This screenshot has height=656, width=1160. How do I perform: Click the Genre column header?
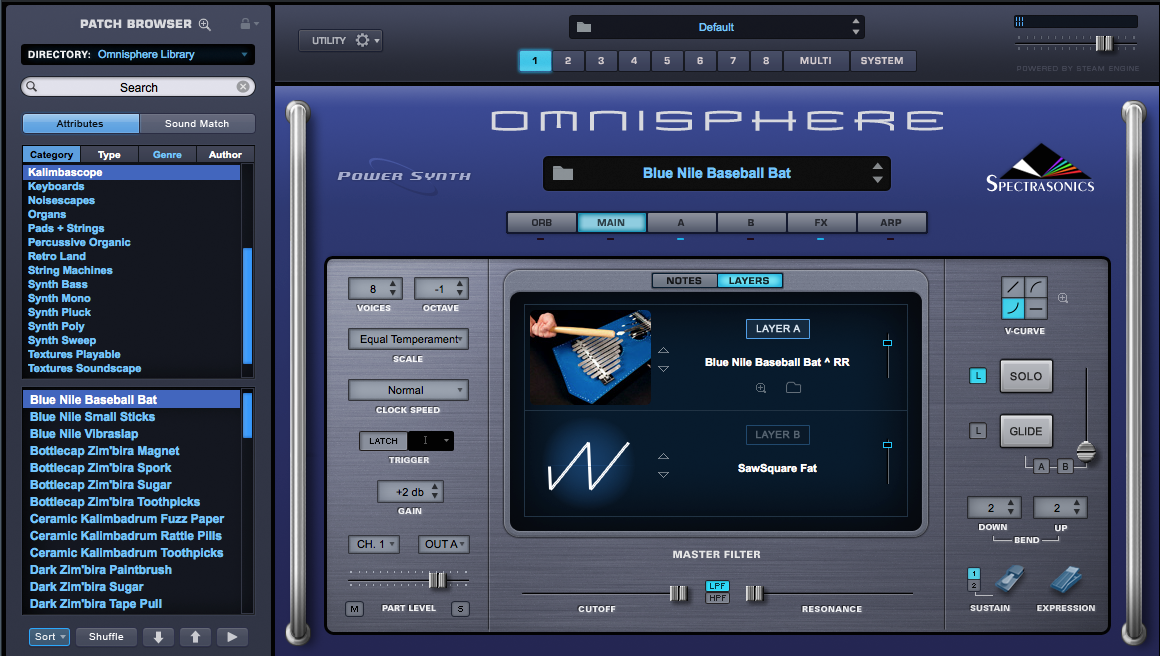pyautogui.click(x=167, y=155)
